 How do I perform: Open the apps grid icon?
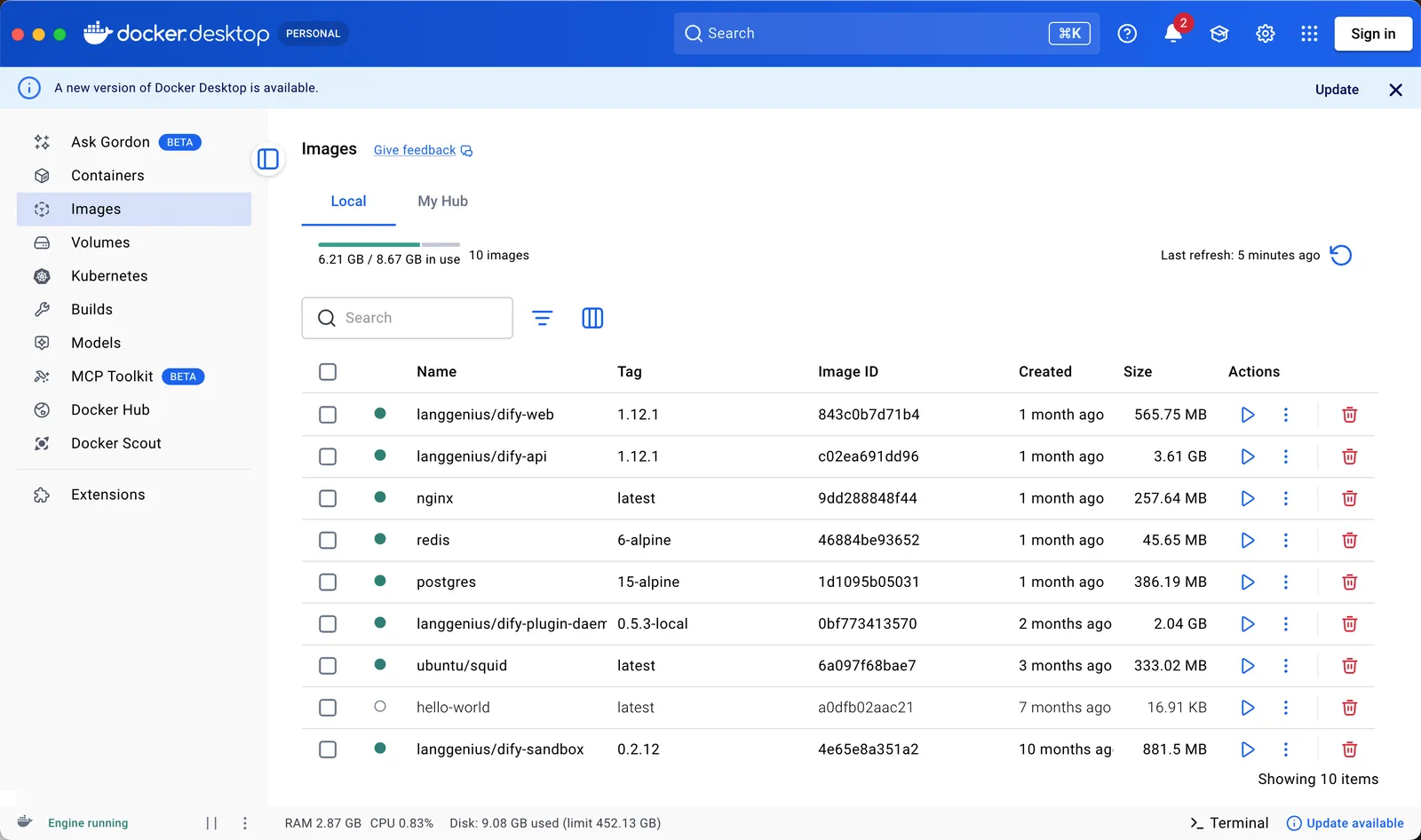tap(1309, 34)
